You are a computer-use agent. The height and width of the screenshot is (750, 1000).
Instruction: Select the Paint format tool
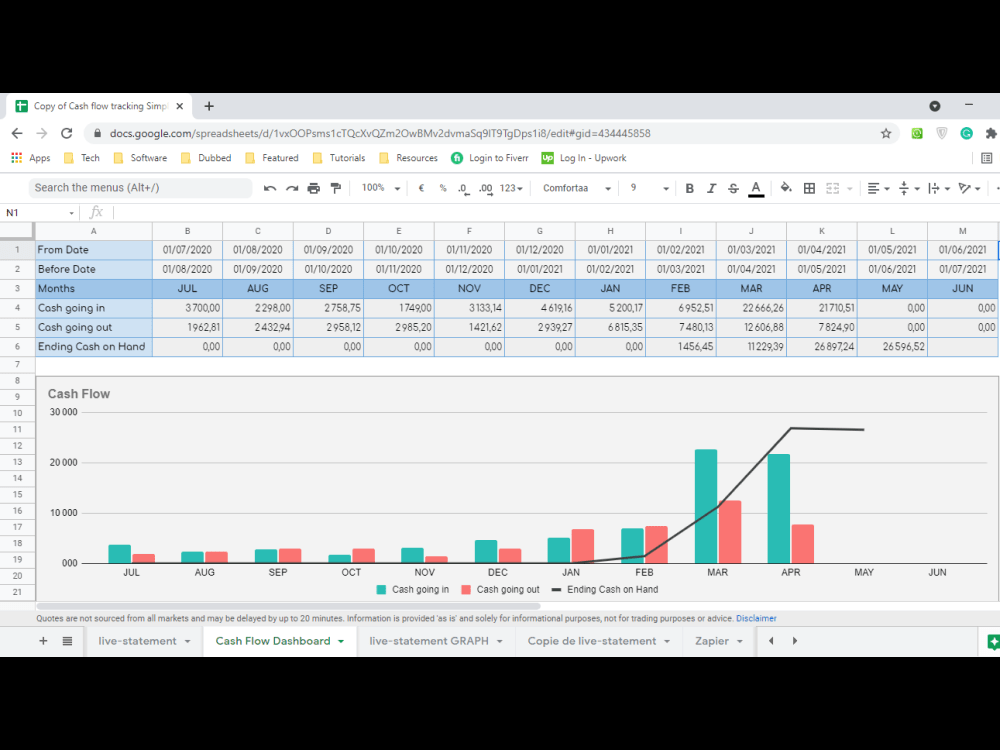point(337,187)
